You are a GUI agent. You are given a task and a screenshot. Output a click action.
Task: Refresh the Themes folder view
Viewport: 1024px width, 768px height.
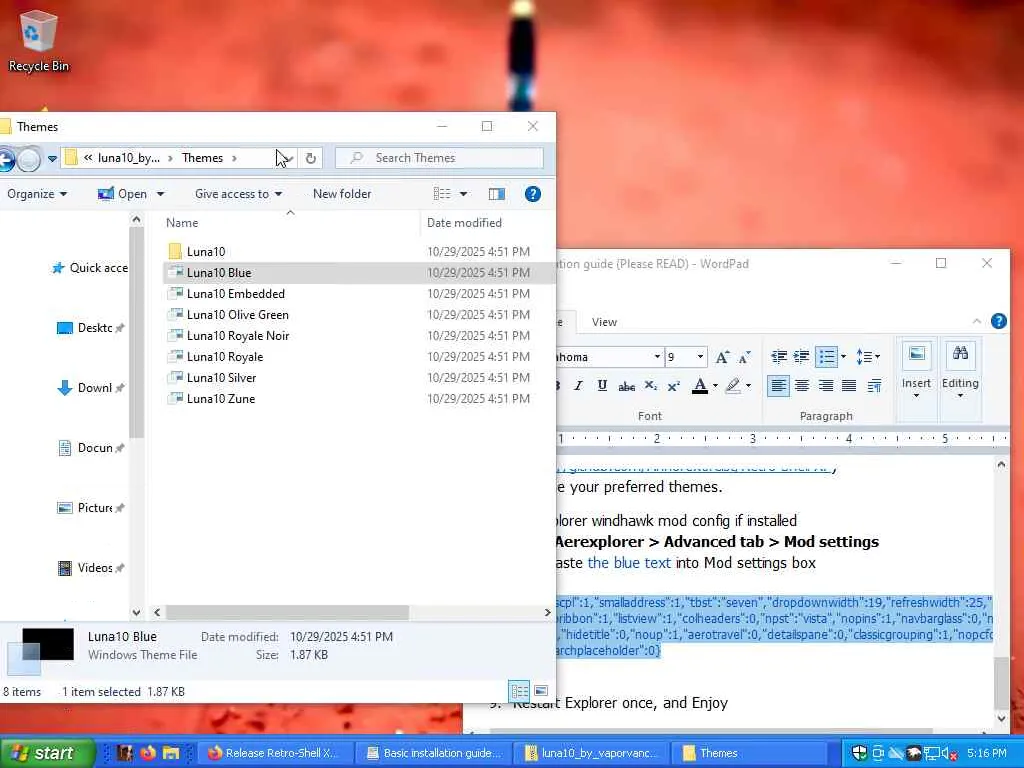point(311,158)
